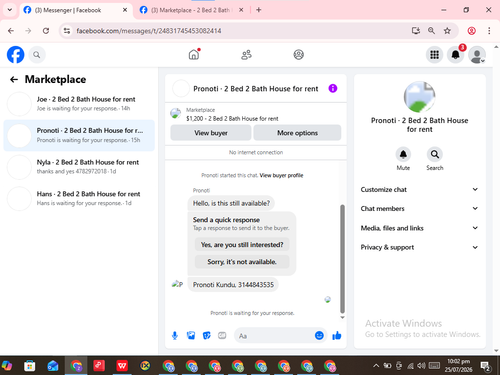Open a new browser tab
500x375 pixels.
point(259,10)
